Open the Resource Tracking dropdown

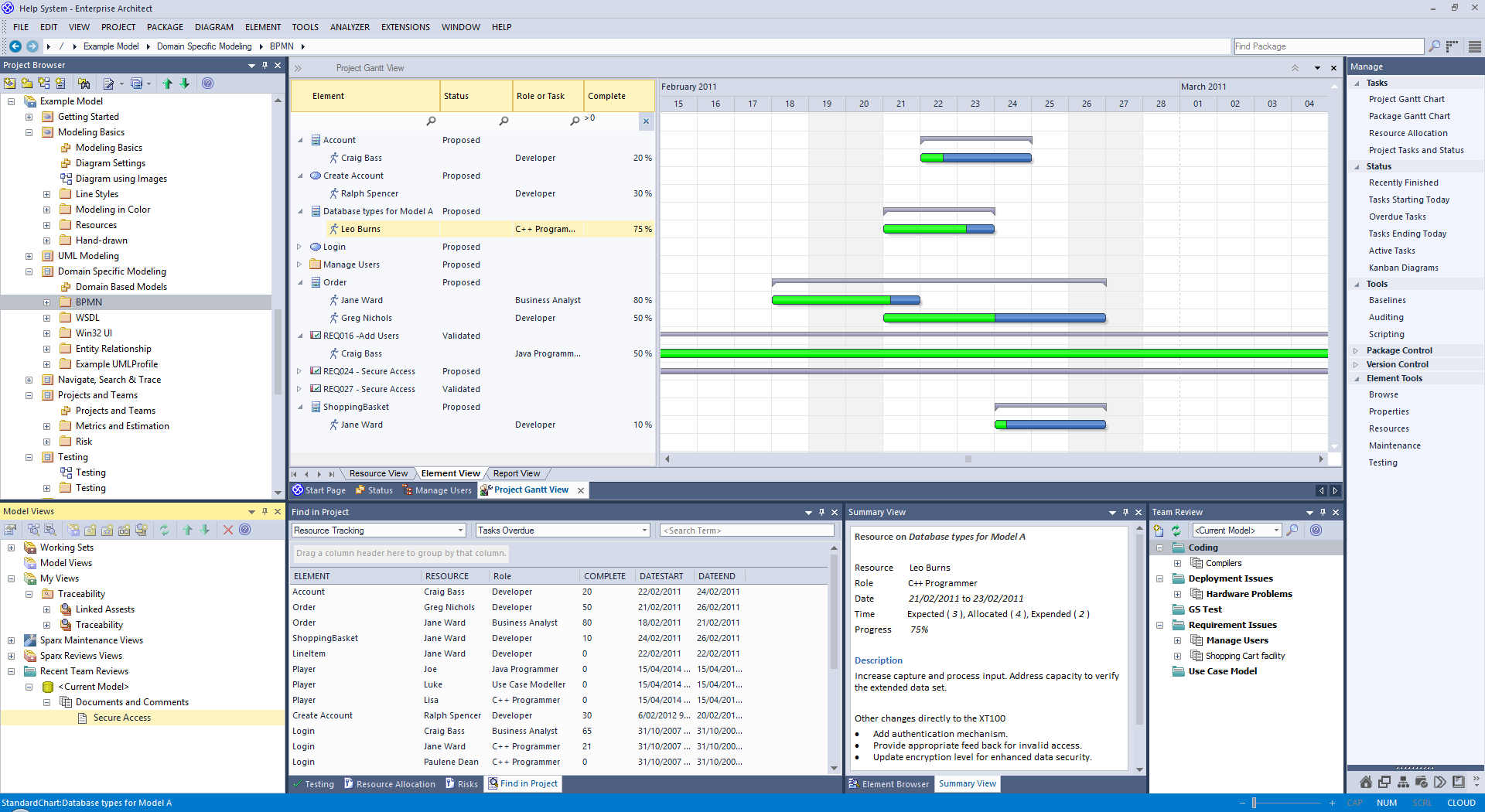(460, 531)
